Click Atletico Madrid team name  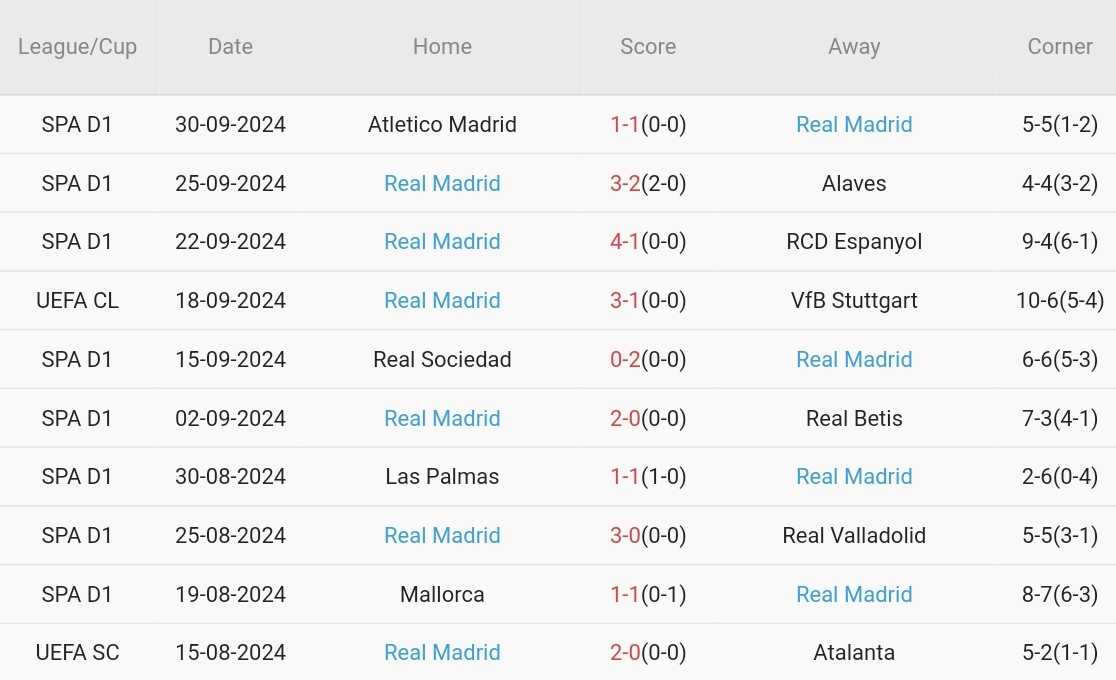(x=442, y=125)
